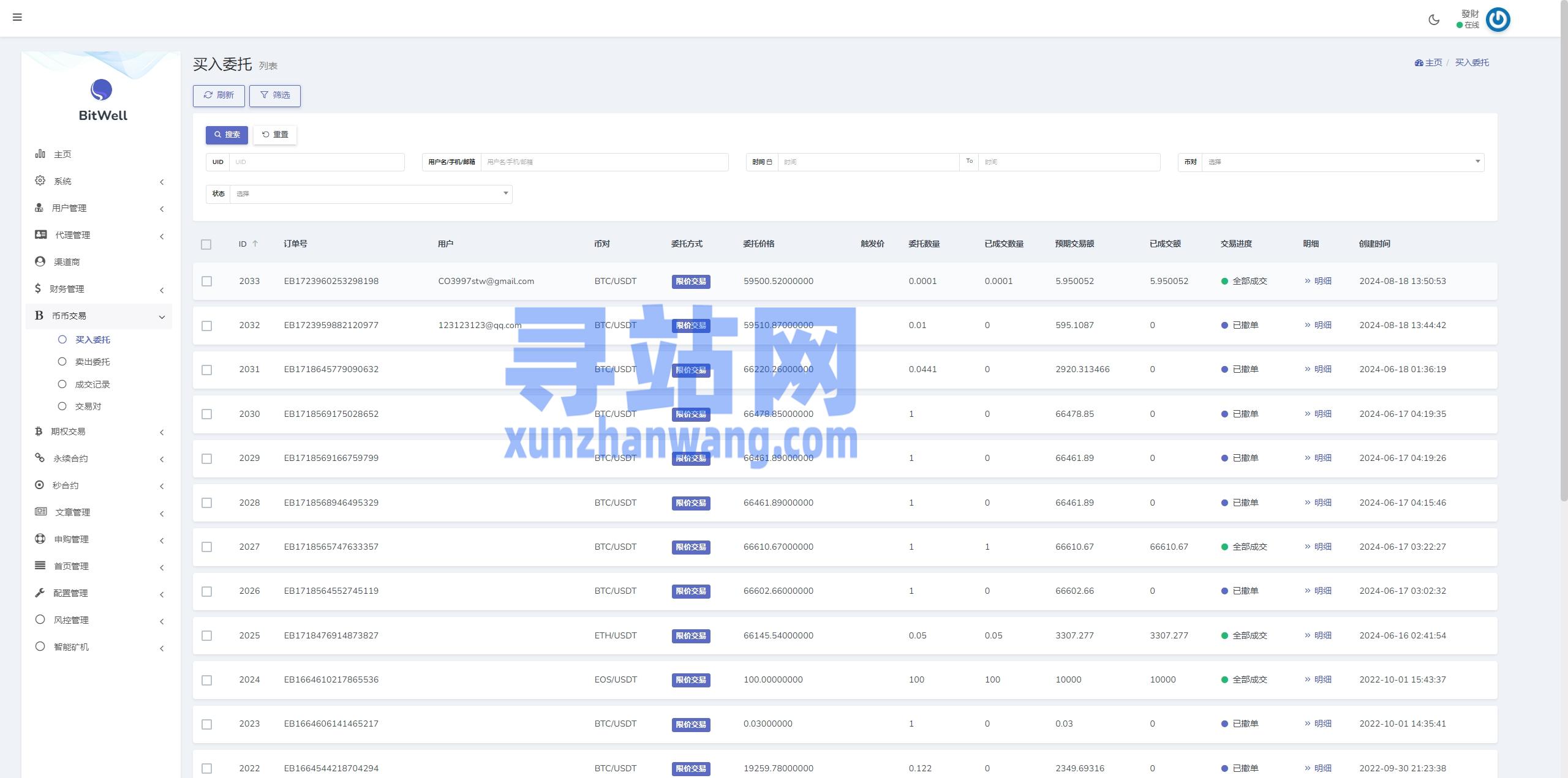Expand the 期权交易 menu chevron
1568x778 pixels.
pos(162,432)
